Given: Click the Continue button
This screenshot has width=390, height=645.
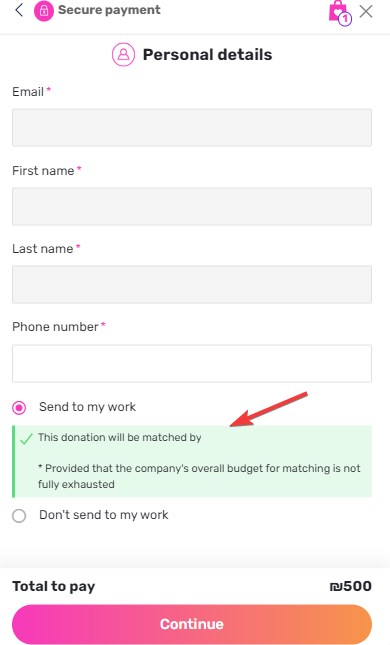Looking at the screenshot, I should [x=192, y=624].
